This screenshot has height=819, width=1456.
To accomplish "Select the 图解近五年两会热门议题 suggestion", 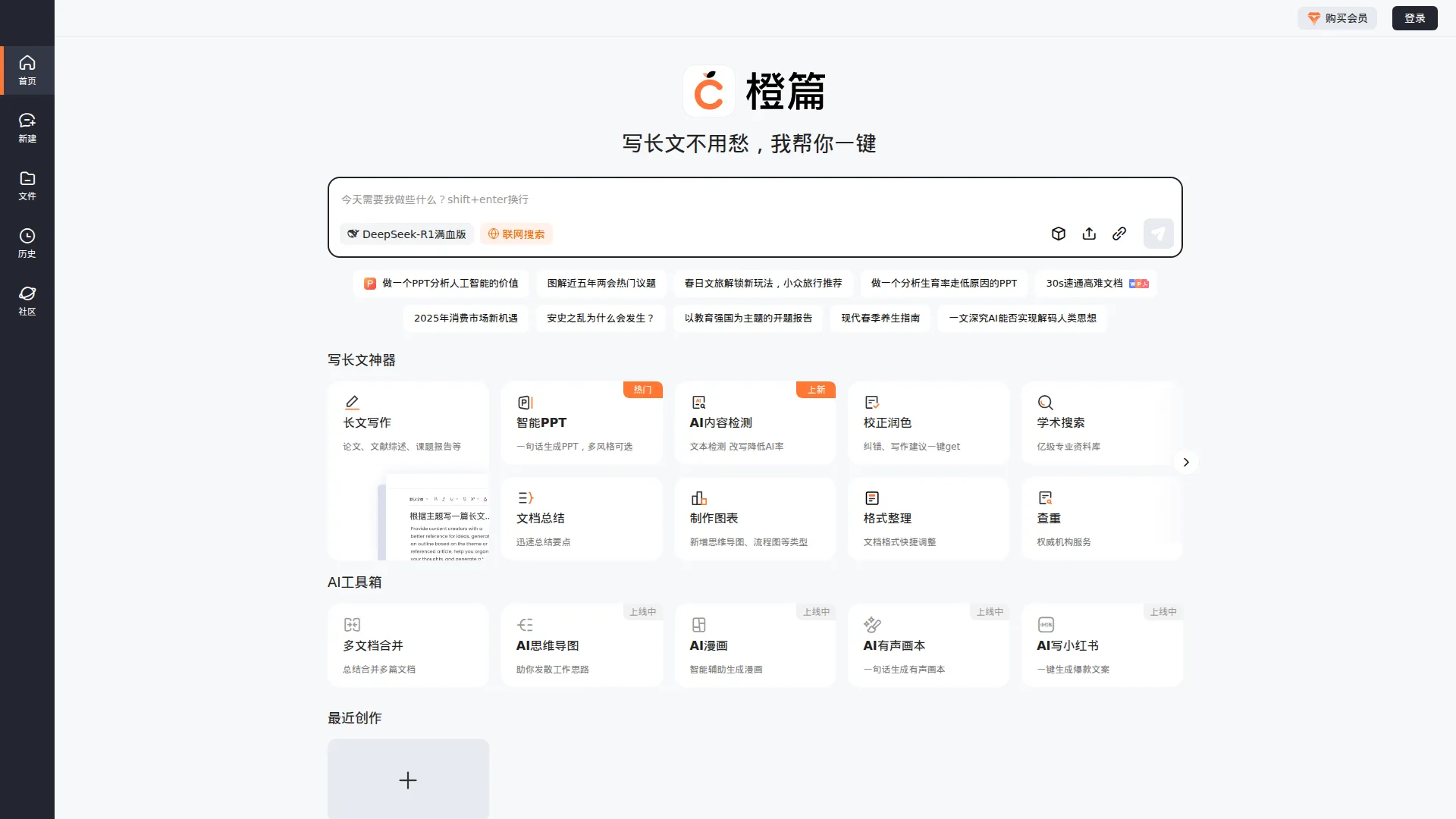I will (601, 283).
